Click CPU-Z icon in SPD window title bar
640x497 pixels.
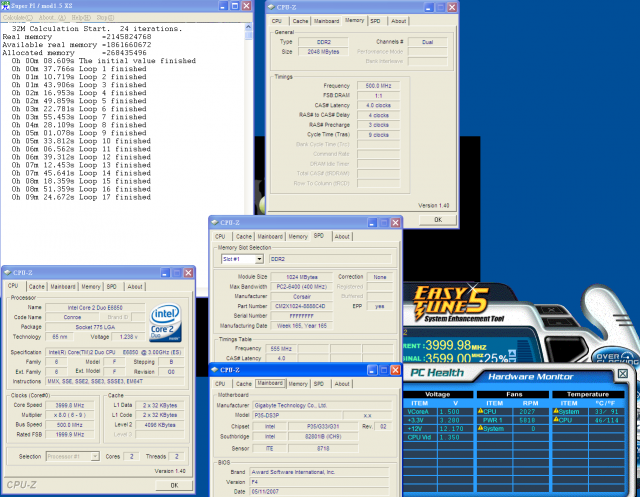pos(215,222)
